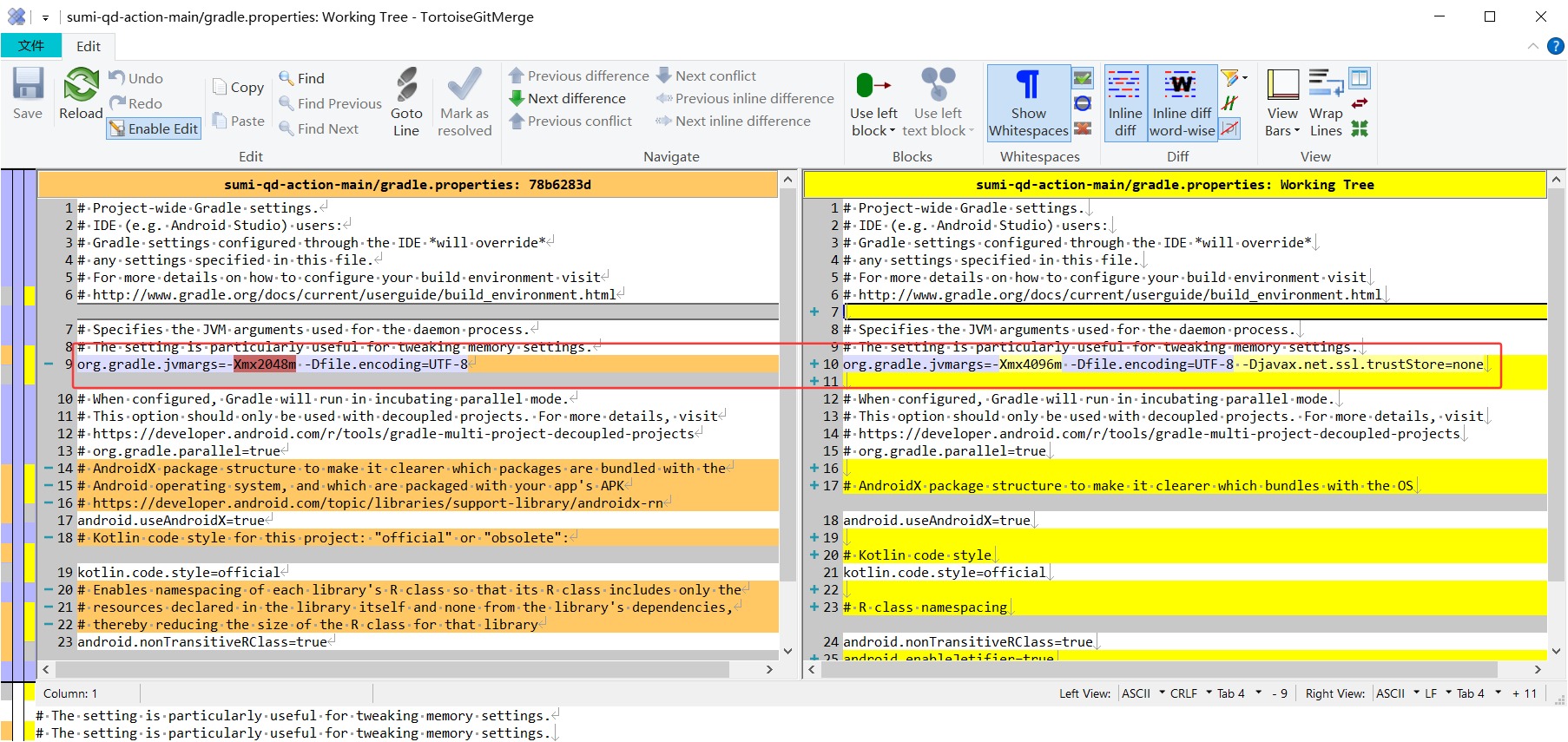Image resolution: width=1568 pixels, height=742 pixels.
Task: Go to Previous difference
Action: point(578,76)
